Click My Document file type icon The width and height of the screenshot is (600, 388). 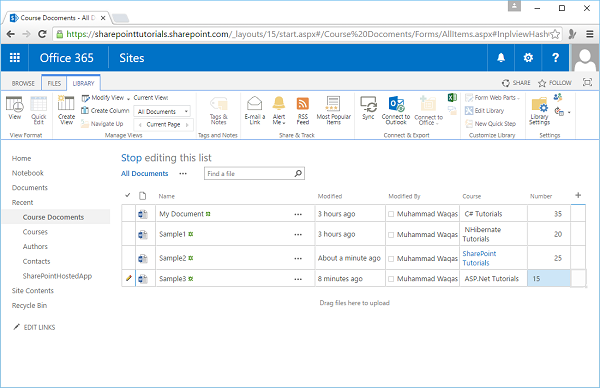[143, 214]
